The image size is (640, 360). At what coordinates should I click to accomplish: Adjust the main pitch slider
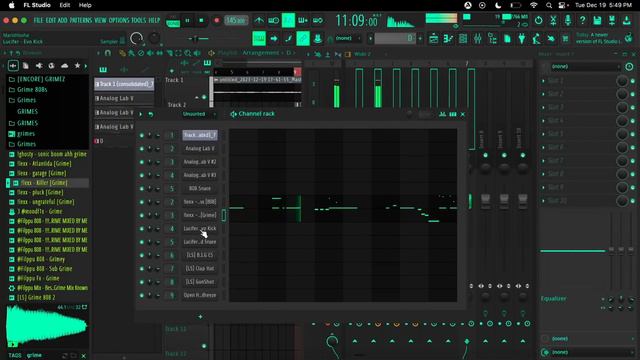pos(198,39)
